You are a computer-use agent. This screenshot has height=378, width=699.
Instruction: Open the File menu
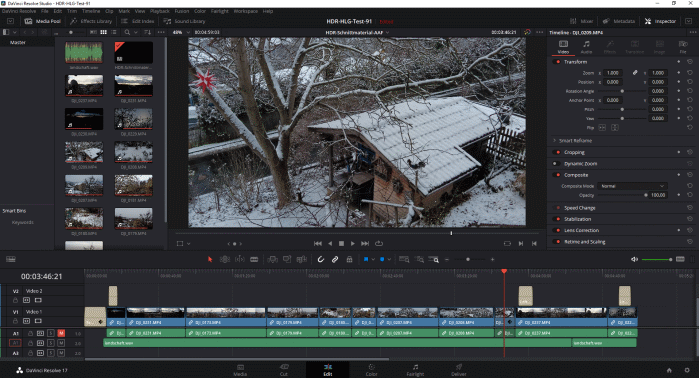45,11
